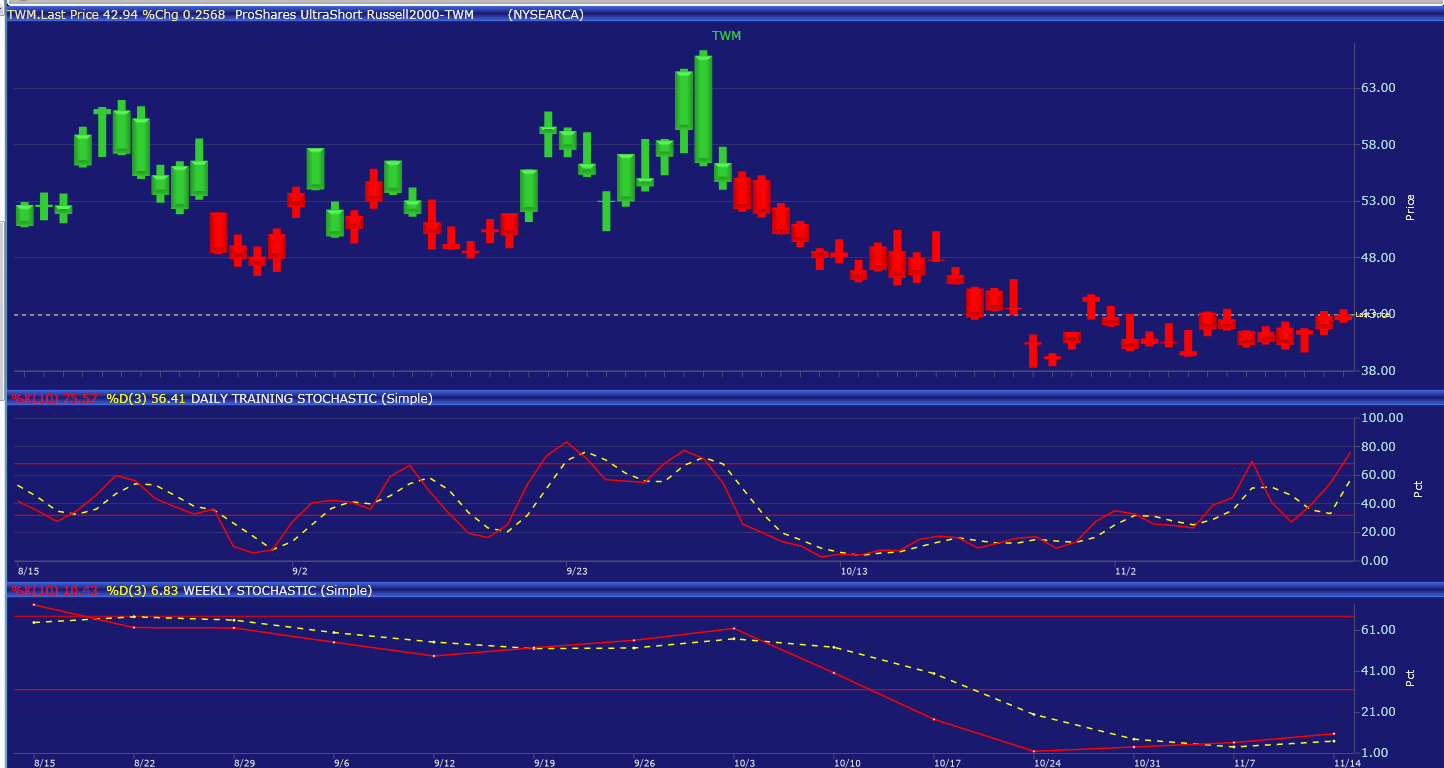Click the 10/3 date on weekly axis

click(745, 762)
